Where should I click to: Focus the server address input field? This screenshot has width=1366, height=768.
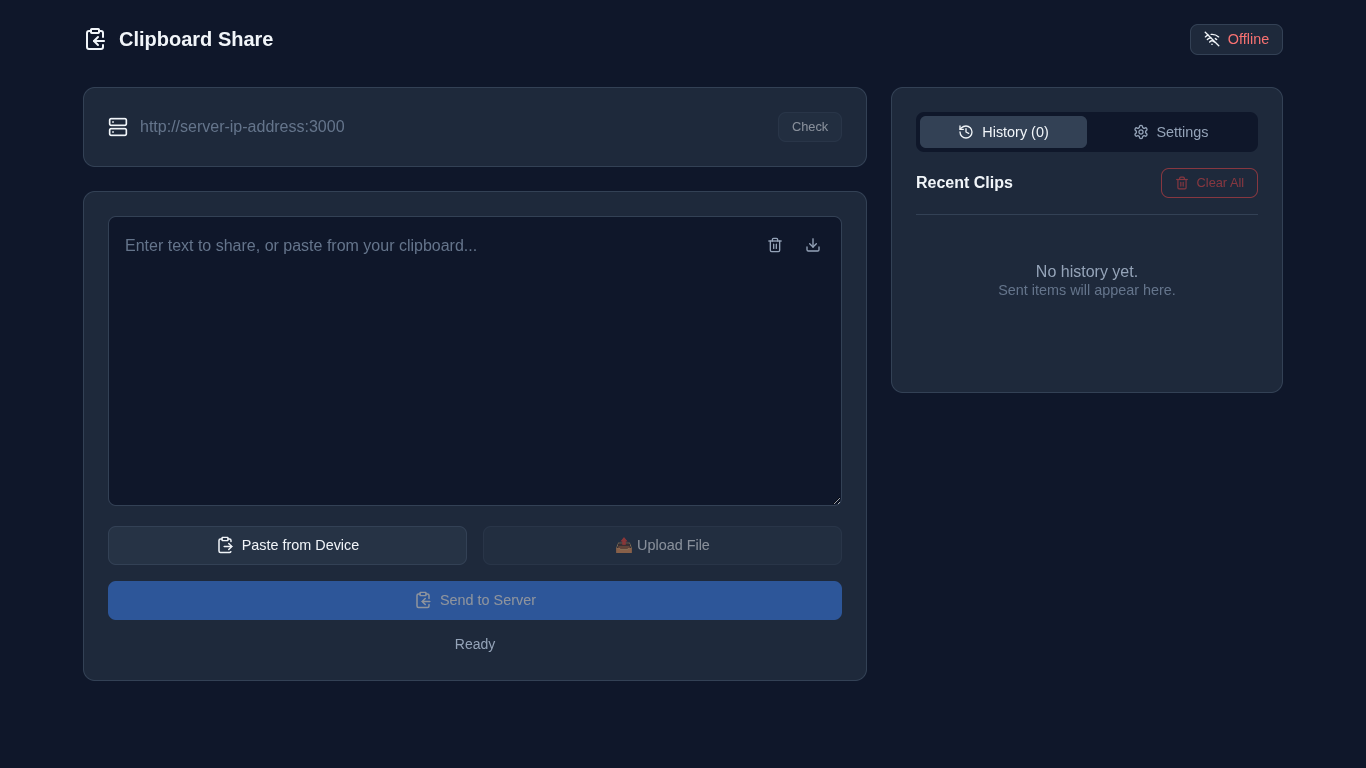[x=453, y=127]
